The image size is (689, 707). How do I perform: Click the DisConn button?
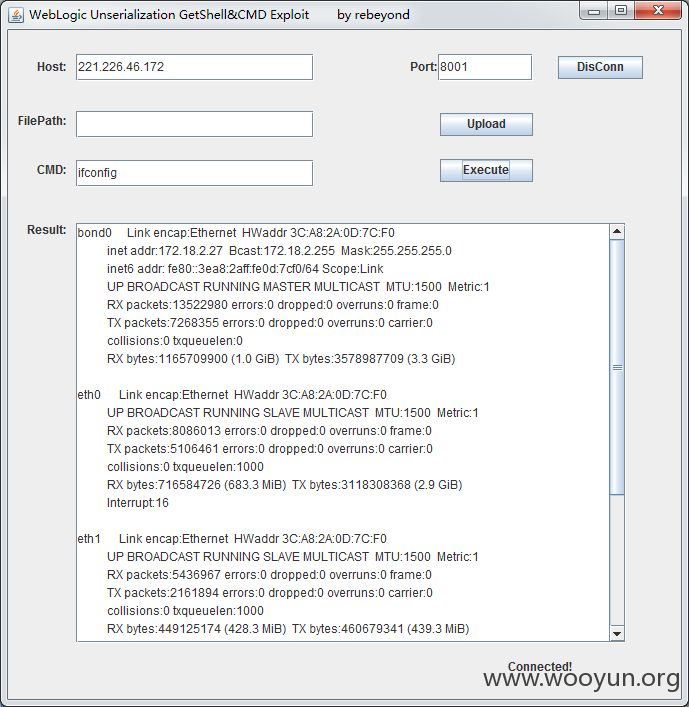click(600, 67)
